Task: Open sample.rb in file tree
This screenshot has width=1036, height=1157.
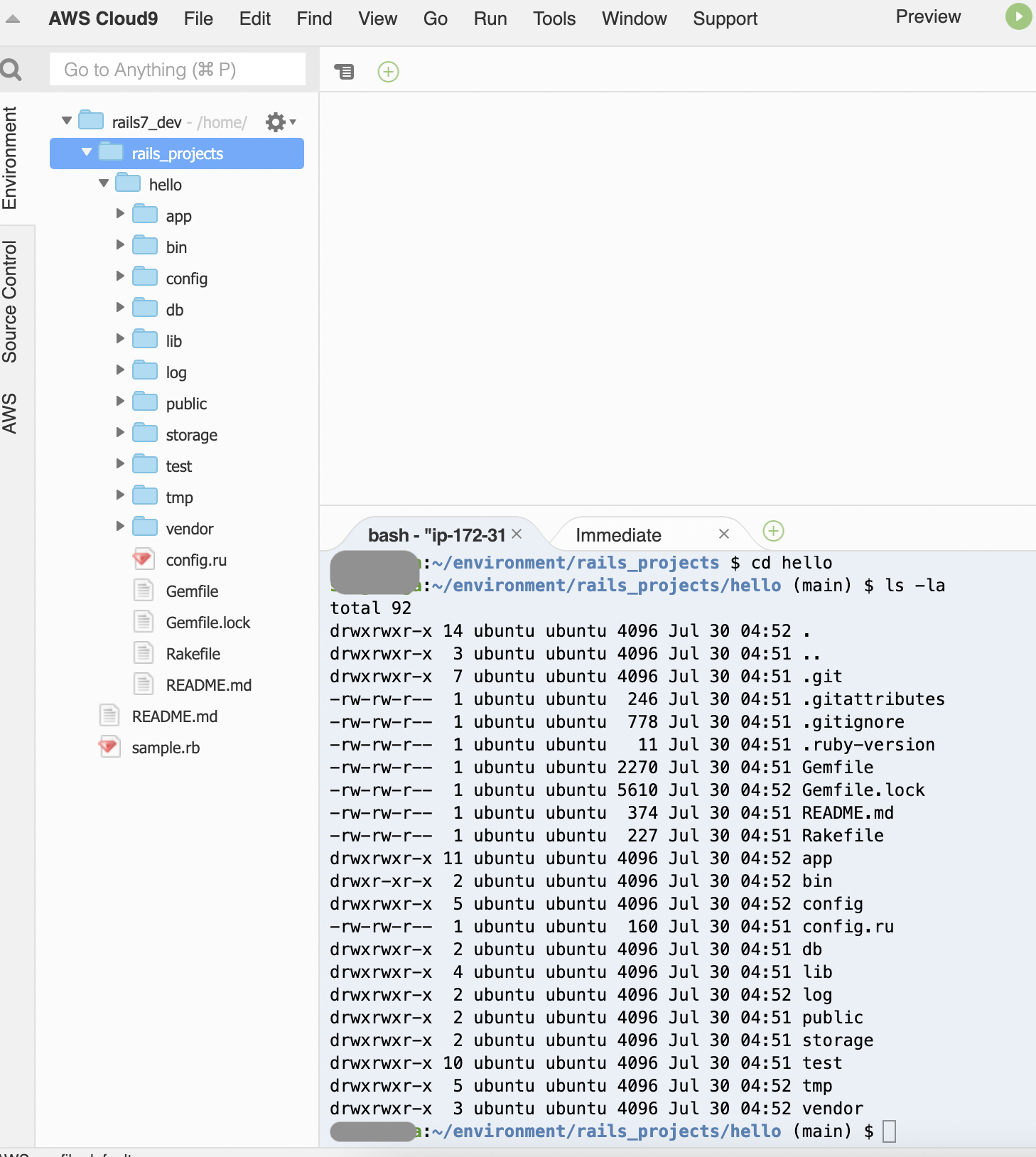Action: 166,748
